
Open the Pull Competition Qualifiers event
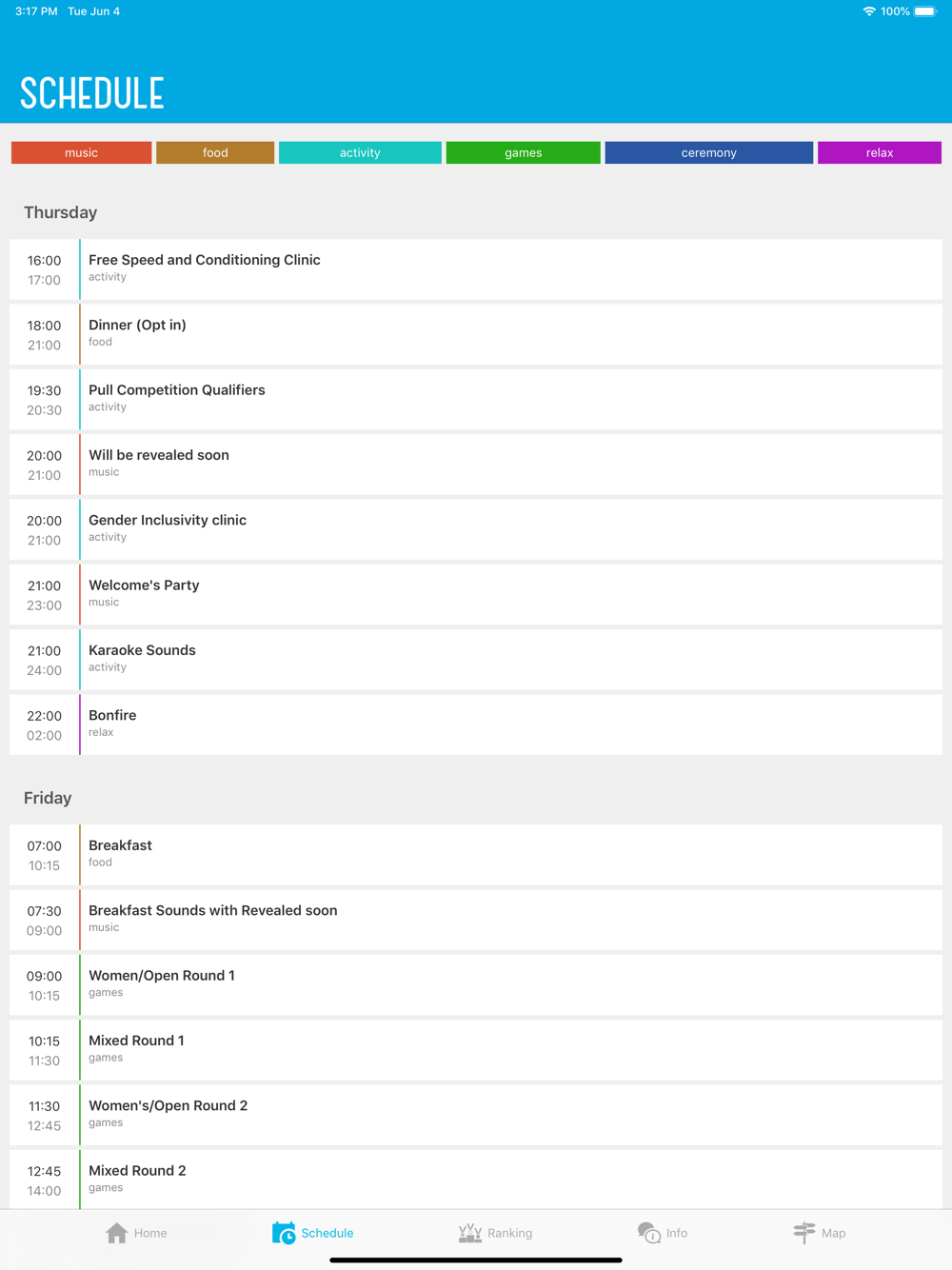pyautogui.click(x=476, y=400)
